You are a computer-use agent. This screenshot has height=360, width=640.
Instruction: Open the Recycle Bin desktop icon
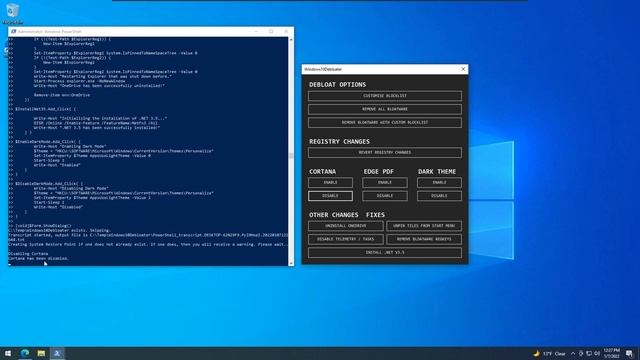(x=13, y=14)
